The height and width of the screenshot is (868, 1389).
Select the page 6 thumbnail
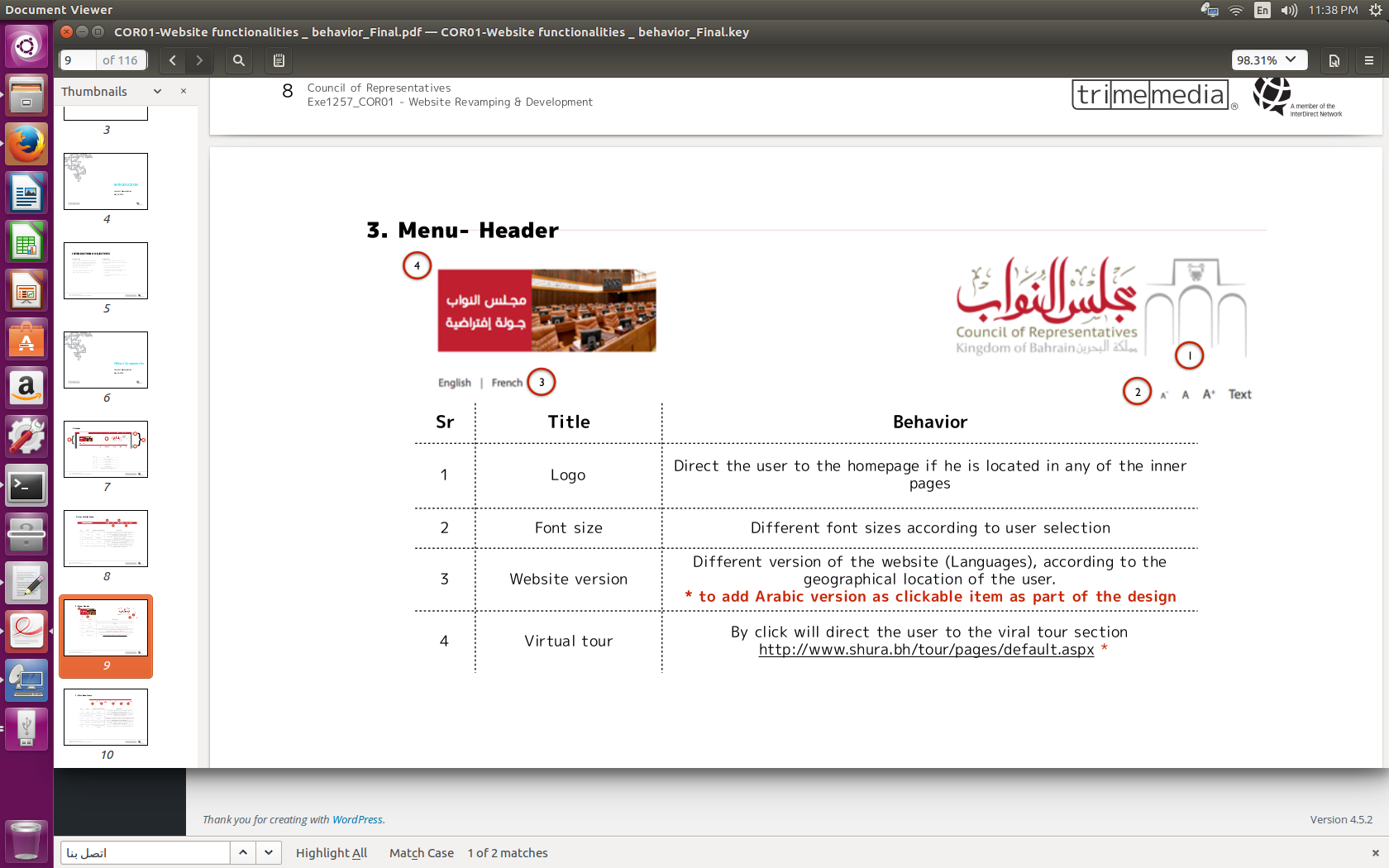tap(106, 360)
